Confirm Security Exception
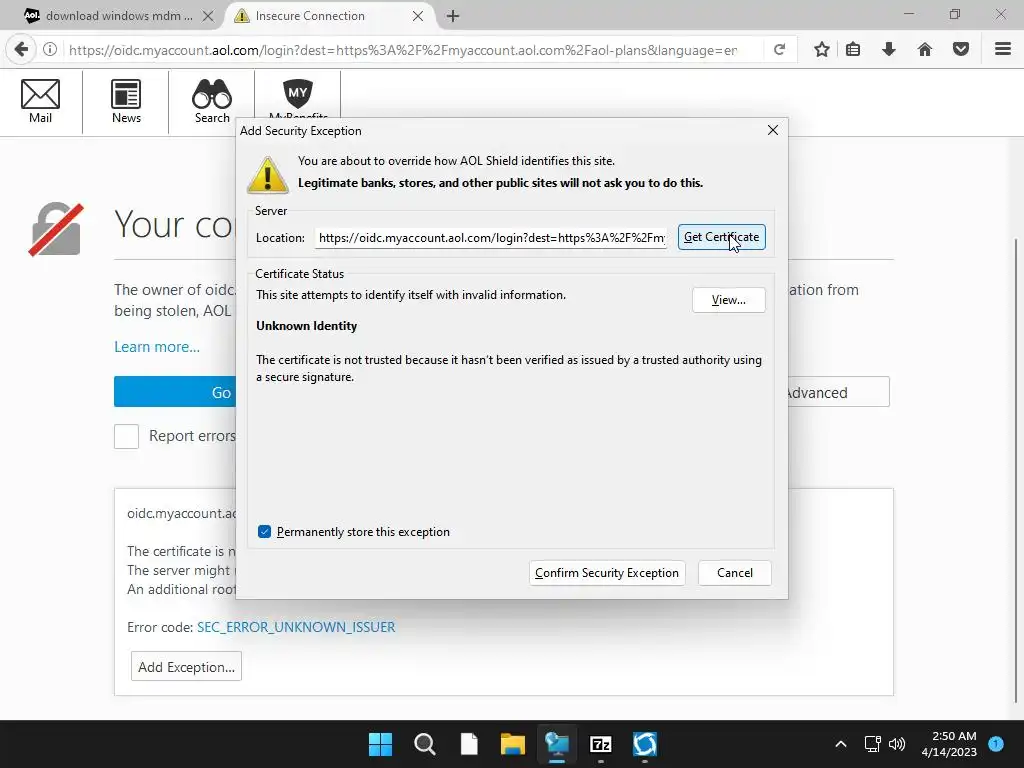This screenshot has height=768, width=1024. pyautogui.click(x=607, y=573)
